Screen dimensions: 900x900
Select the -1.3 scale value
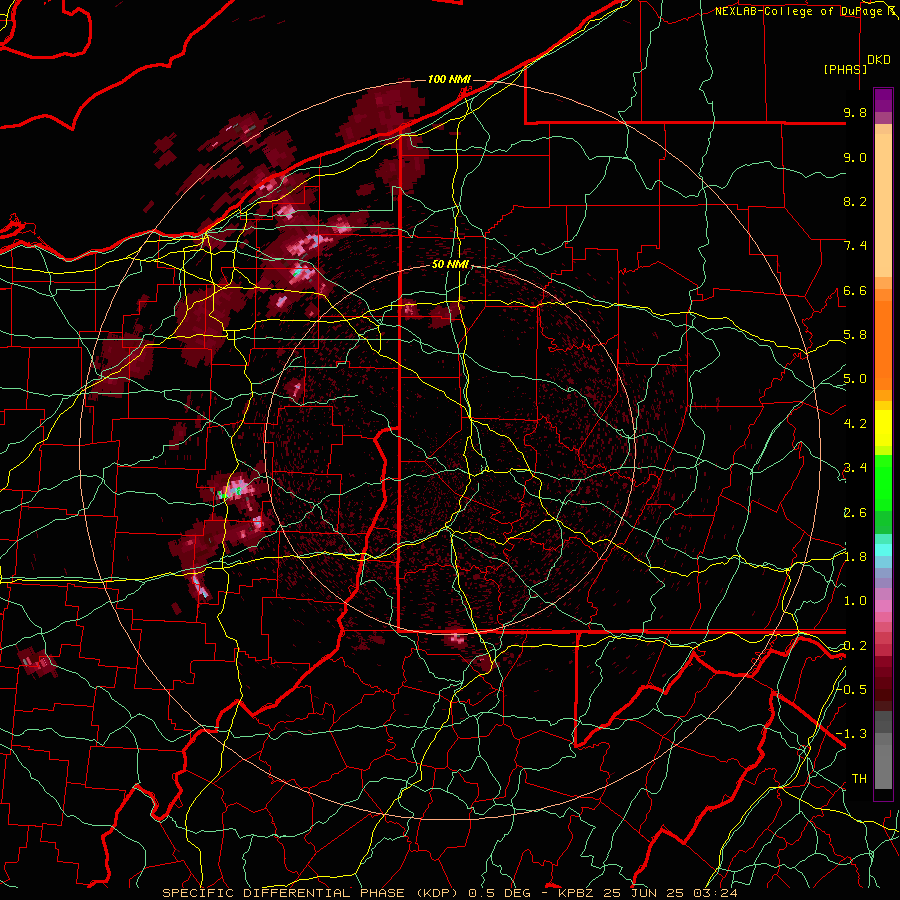click(852, 734)
